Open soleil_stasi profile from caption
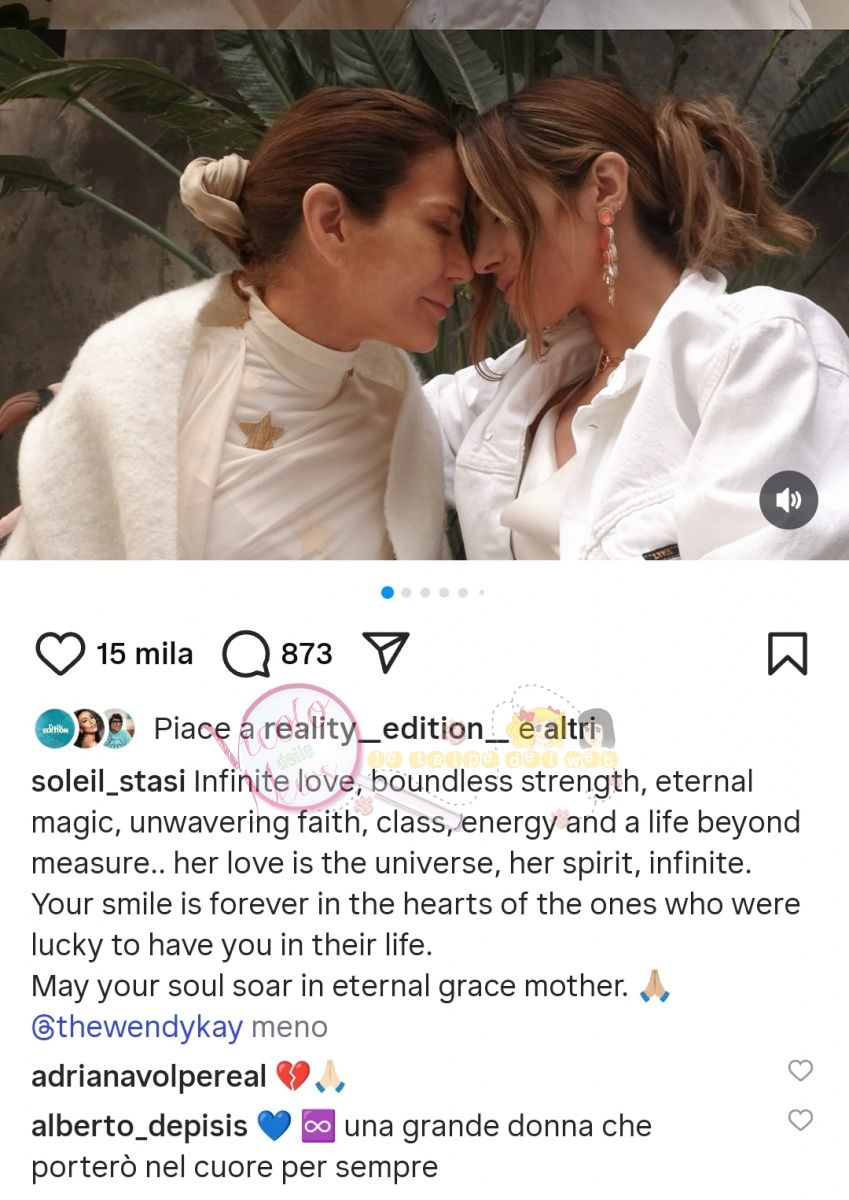849x1200 pixels. tap(108, 782)
